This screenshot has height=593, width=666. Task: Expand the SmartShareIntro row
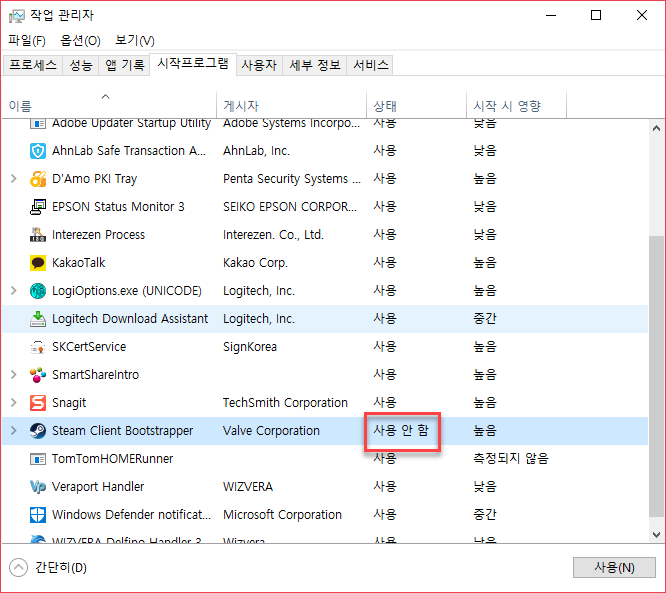coord(14,374)
